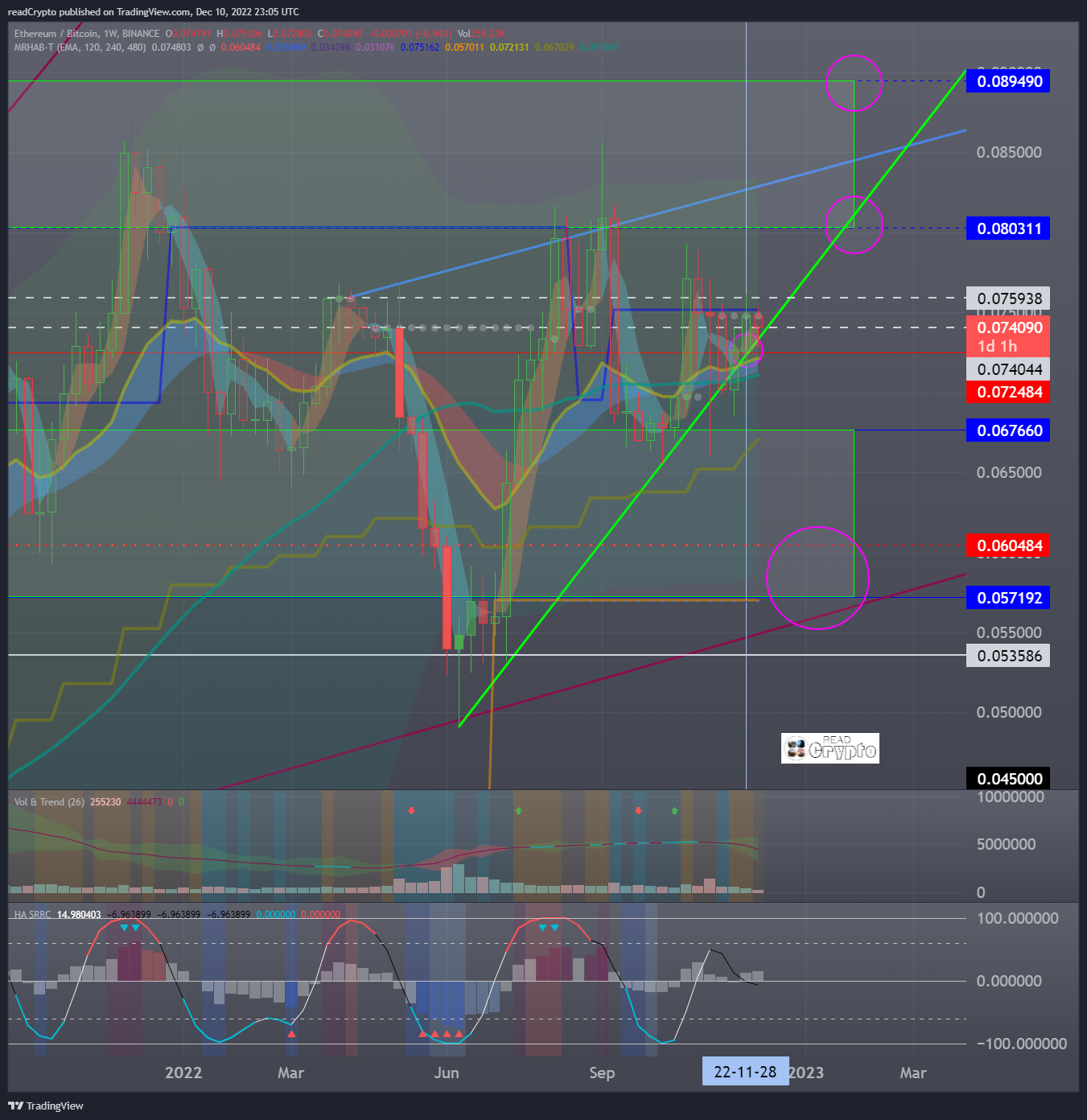Select the Vol & Trend (26) indicator legend

point(49,802)
